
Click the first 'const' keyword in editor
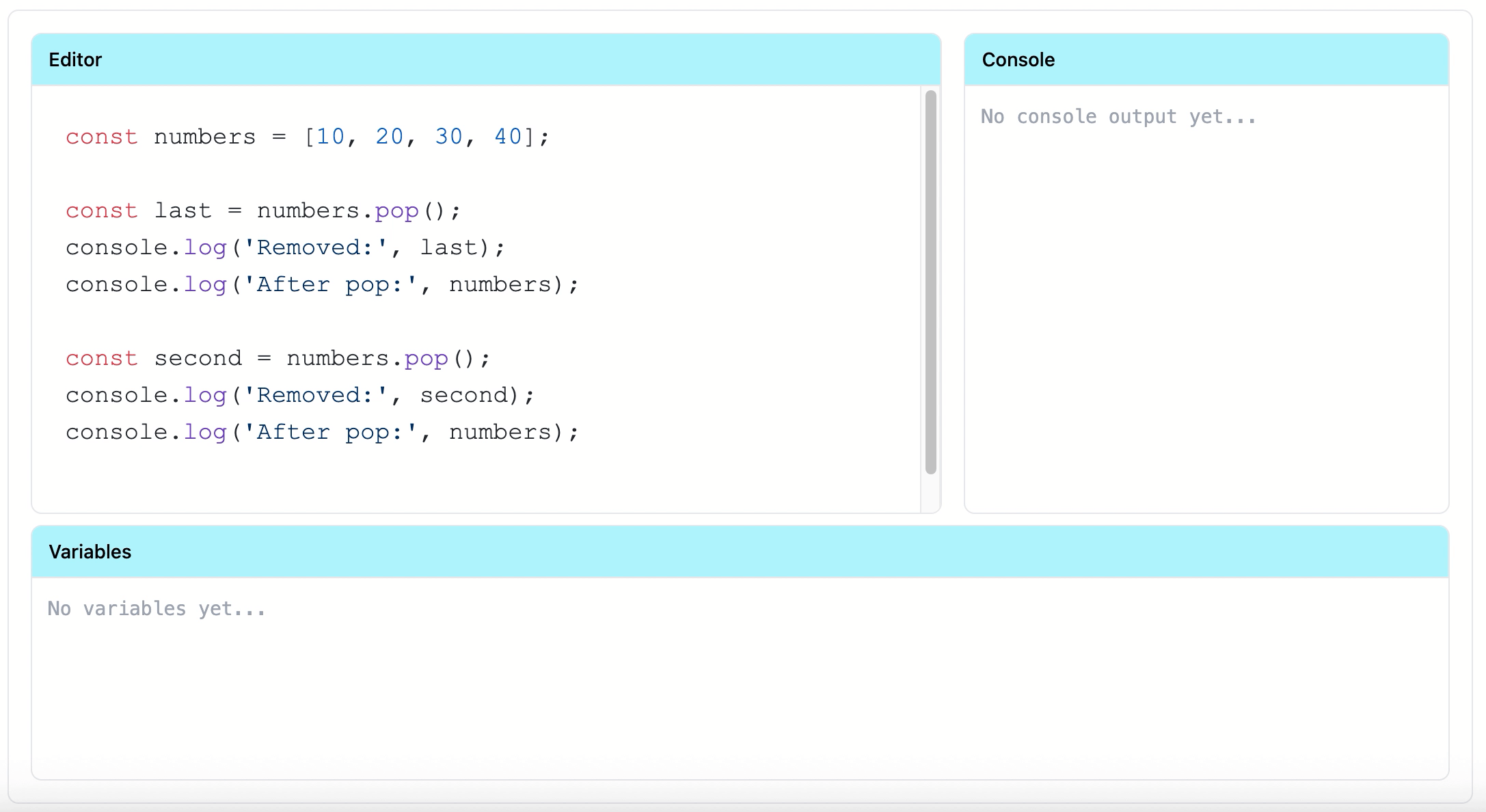coord(101,137)
